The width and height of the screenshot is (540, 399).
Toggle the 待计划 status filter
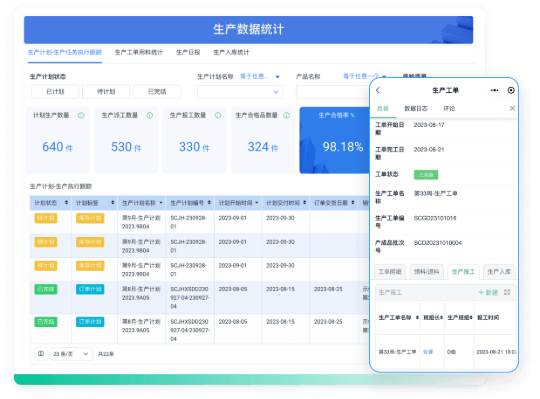coord(106,92)
